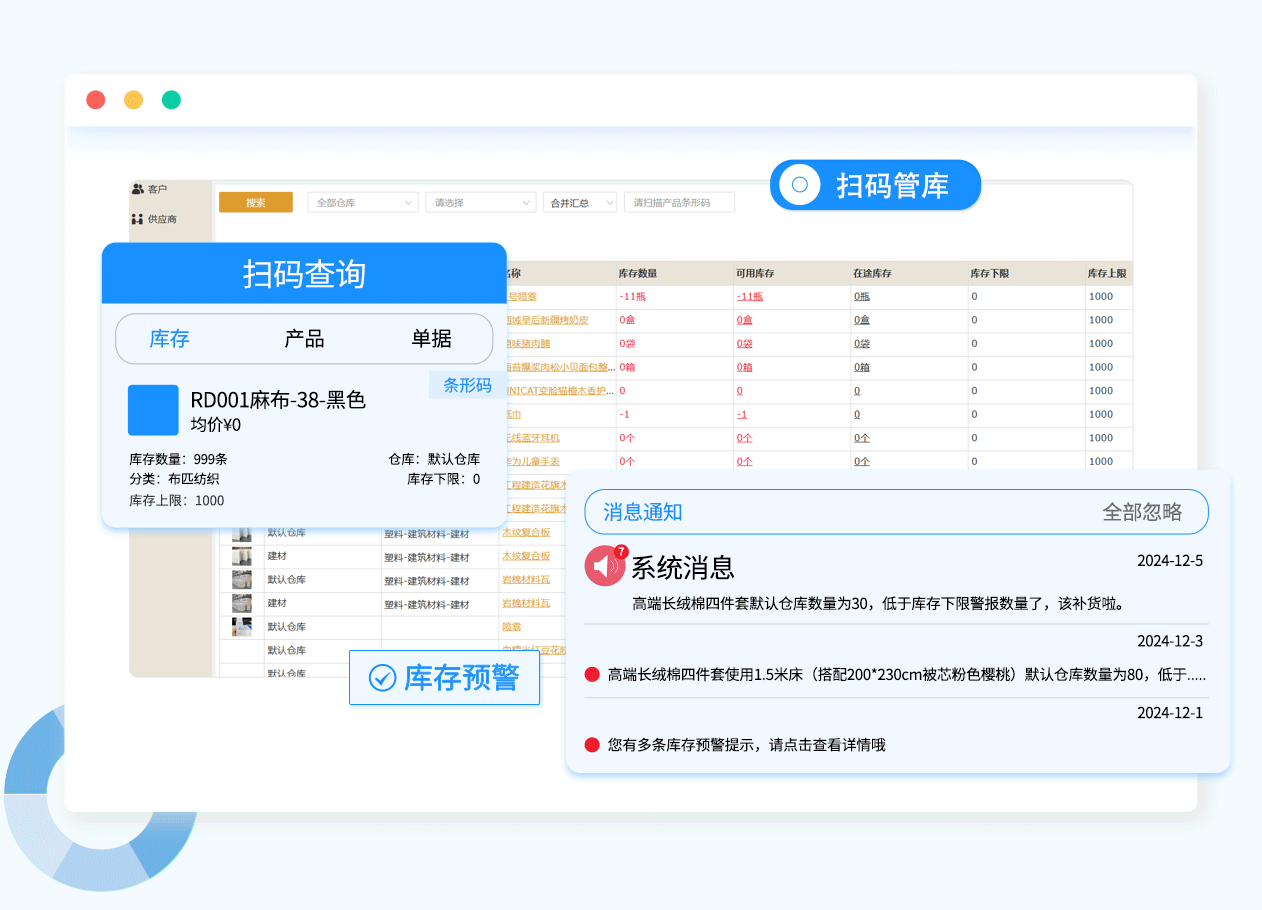This screenshot has width=1262, height=910.
Task: Open the 合并汇总 dropdown
Action: pyautogui.click(x=579, y=203)
